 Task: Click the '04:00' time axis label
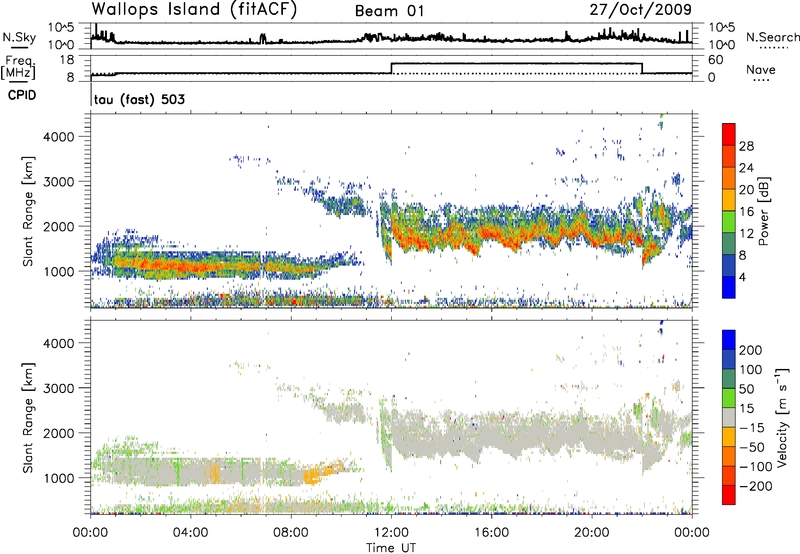[x=190, y=533]
